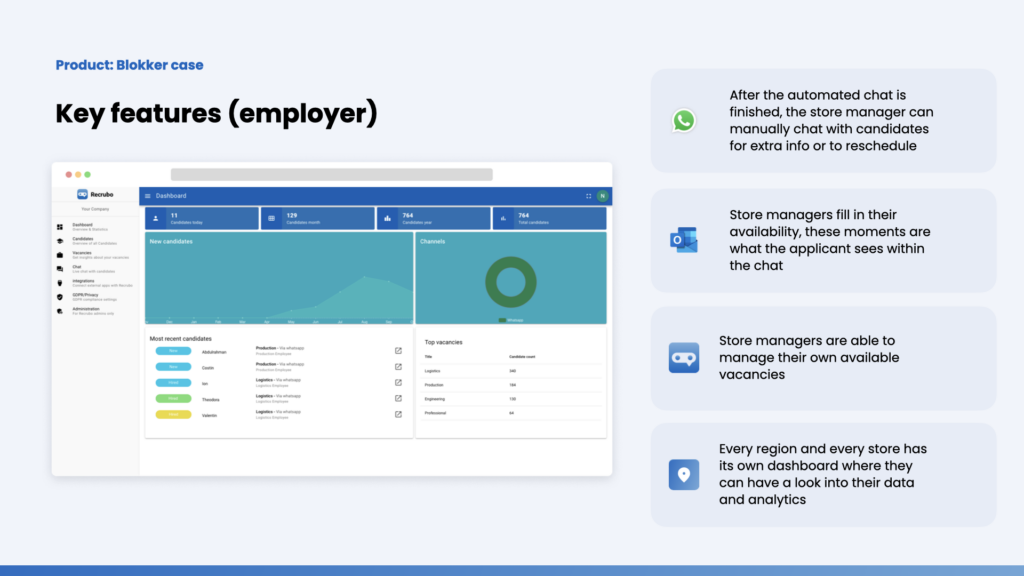Click the WhatsApp icon on the slide
1024x576 pixels.
684,121
